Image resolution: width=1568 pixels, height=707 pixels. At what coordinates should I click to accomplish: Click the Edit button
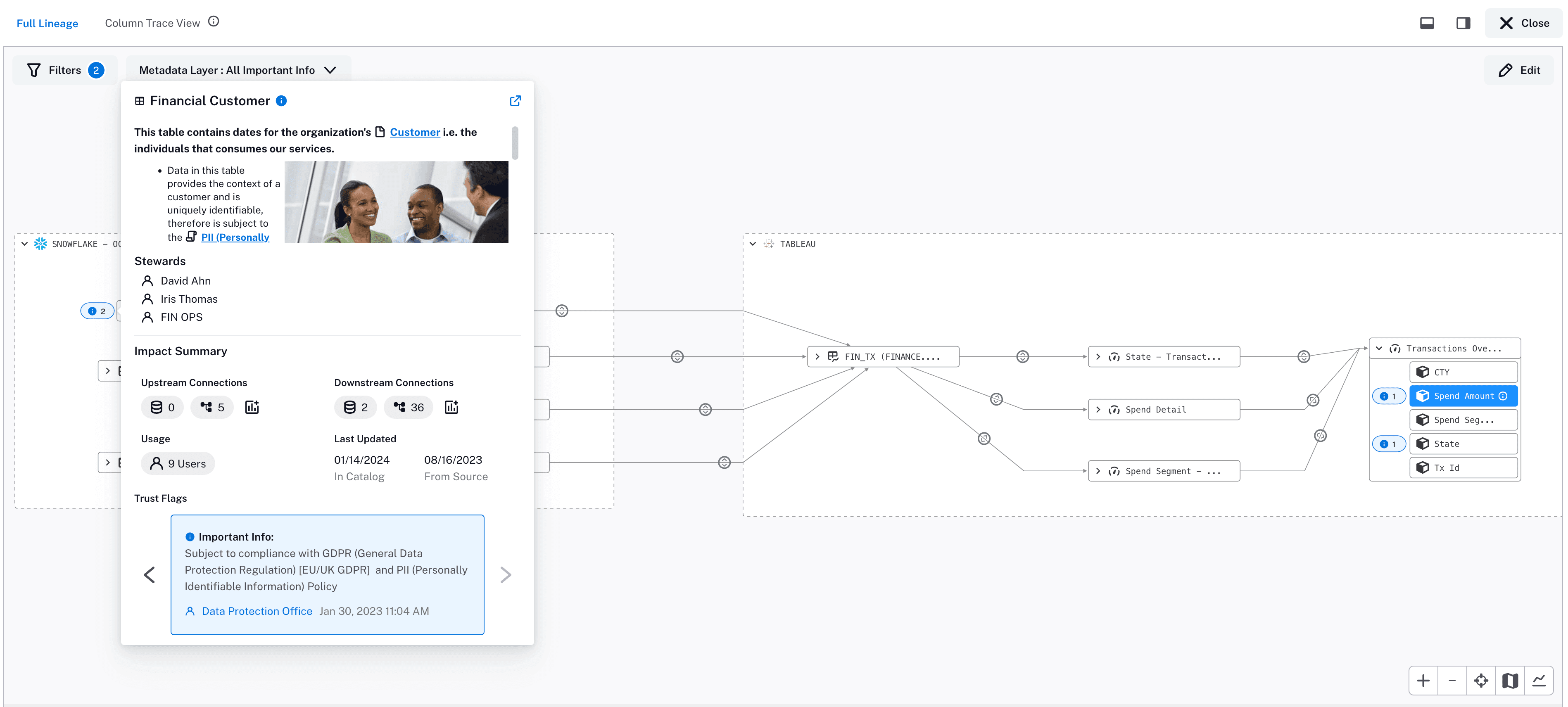(x=1518, y=69)
